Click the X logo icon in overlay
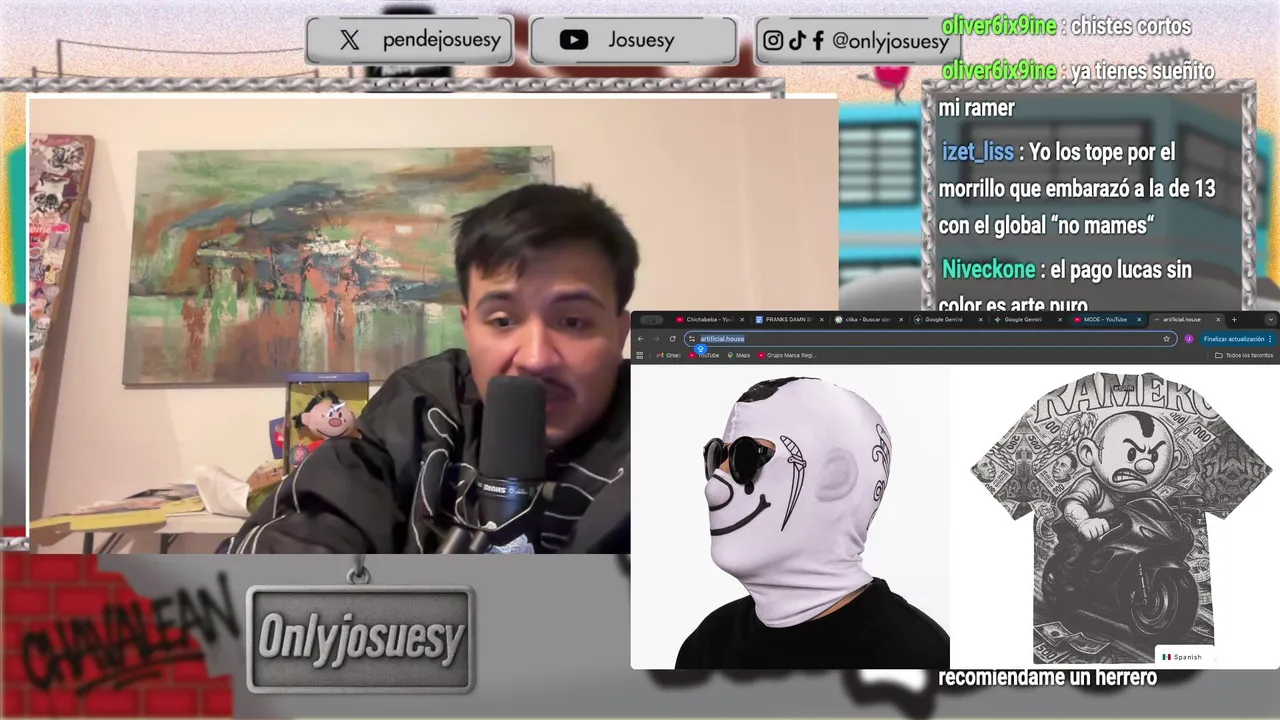Image resolution: width=1280 pixels, height=720 pixels. coord(349,40)
